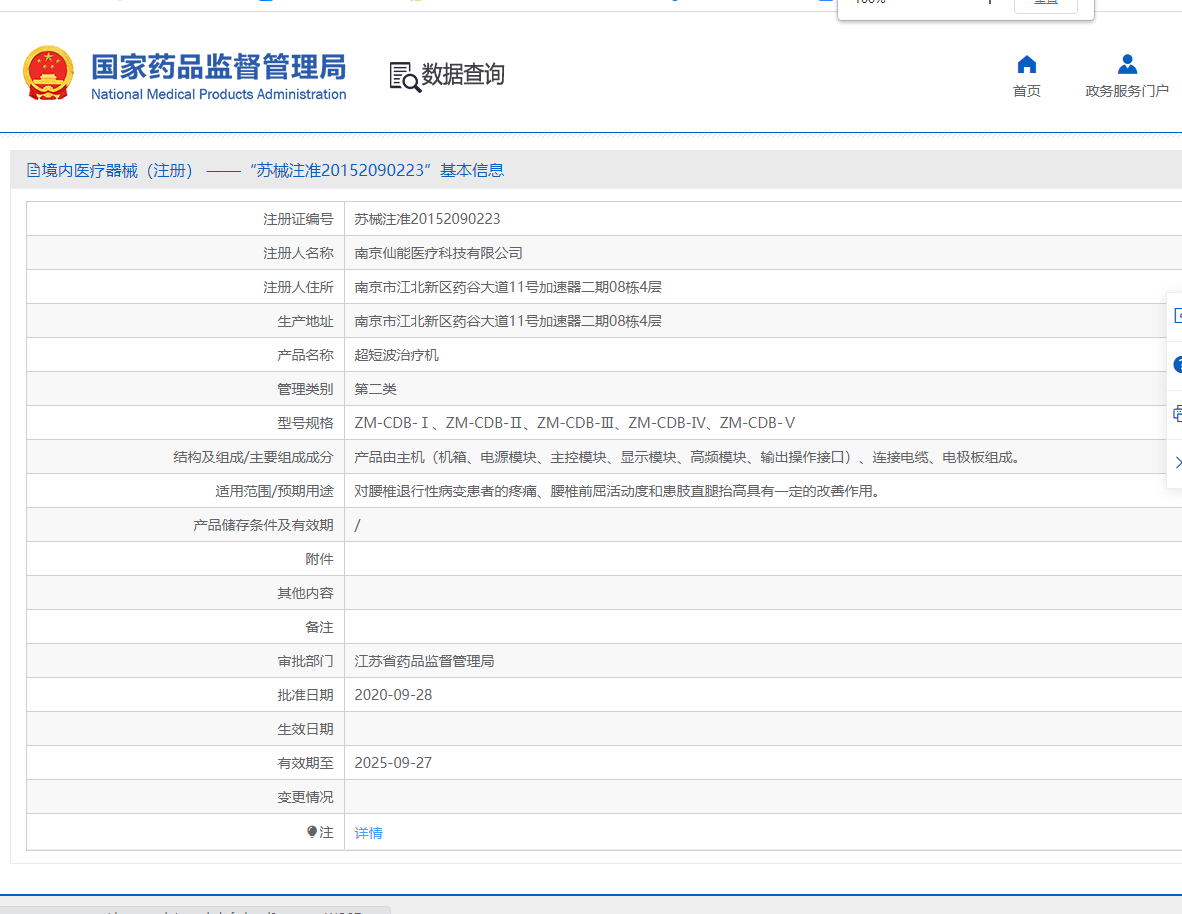This screenshot has width=1182, height=914.
Task: Click the printer icon in side panel
Action: coord(1177,413)
